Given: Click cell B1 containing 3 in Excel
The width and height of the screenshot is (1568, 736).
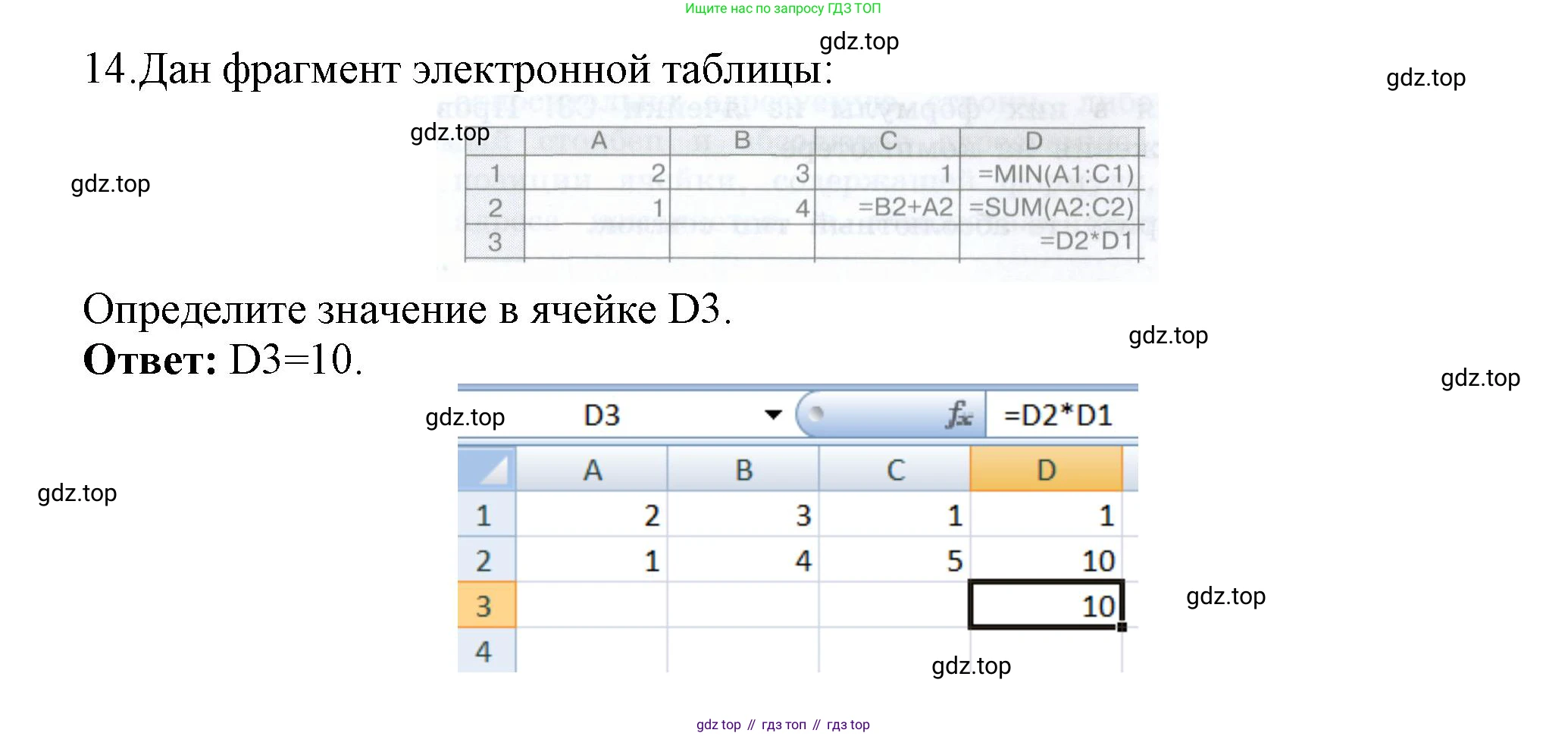Looking at the screenshot, I should pos(743,515).
